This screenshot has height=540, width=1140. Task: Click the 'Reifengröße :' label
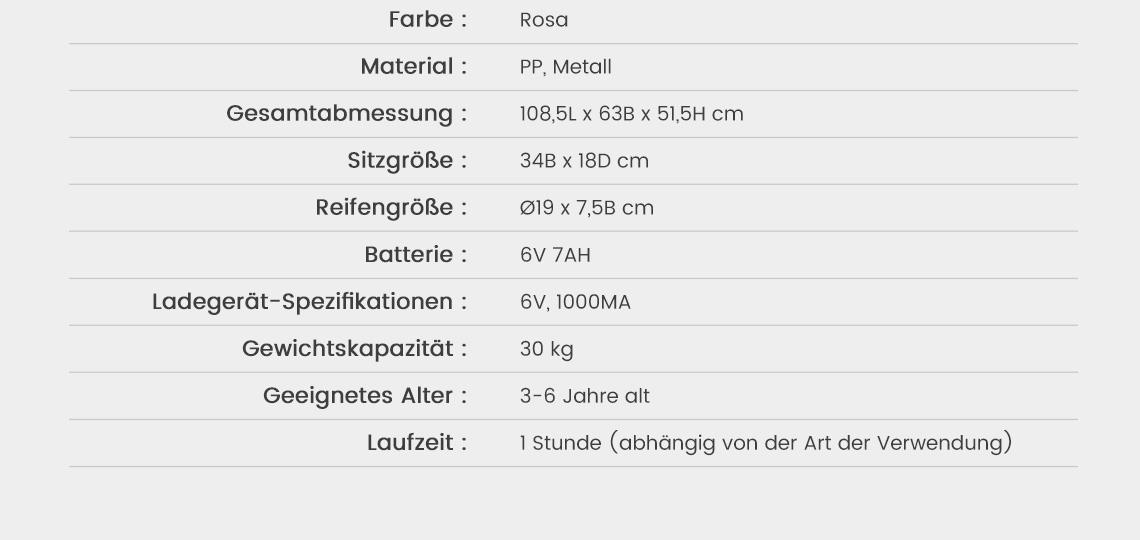tap(391, 208)
